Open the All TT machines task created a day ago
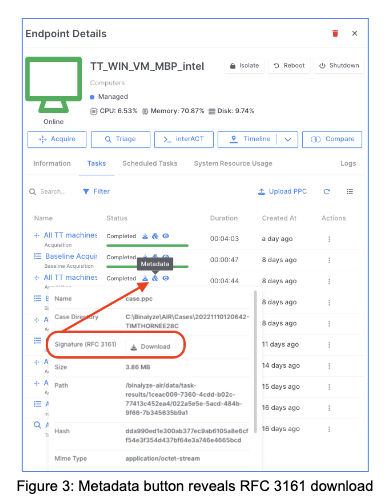The height and width of the screenshot is (501, 392). [x=70, y=235]
